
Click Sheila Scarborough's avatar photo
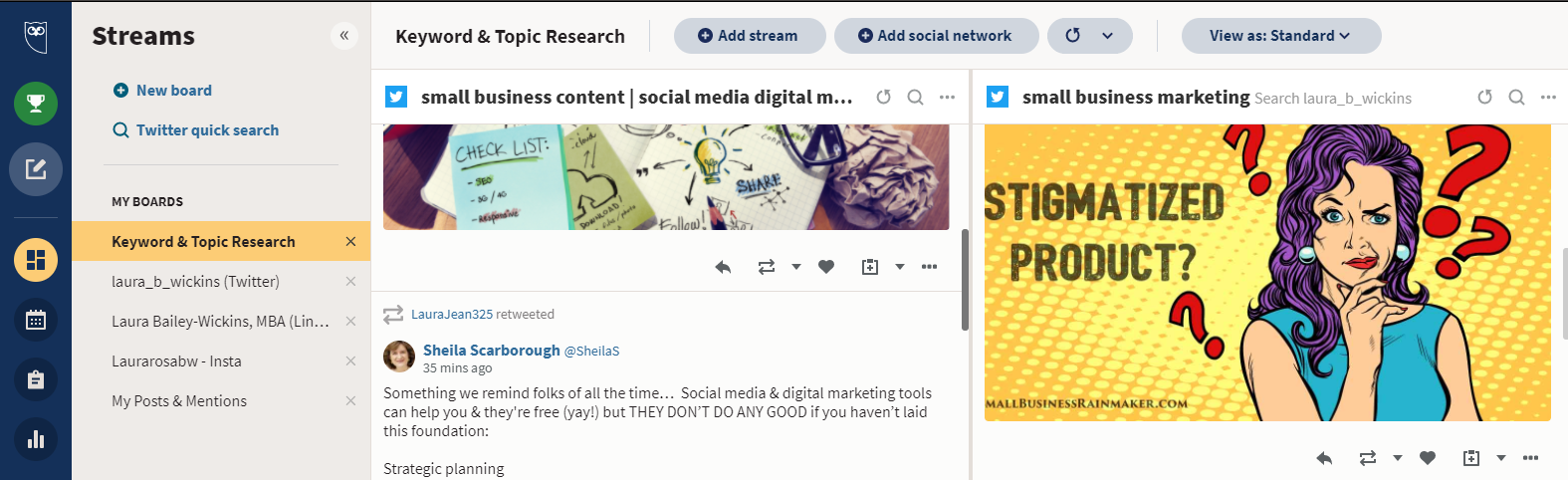(x=399, y=356)
